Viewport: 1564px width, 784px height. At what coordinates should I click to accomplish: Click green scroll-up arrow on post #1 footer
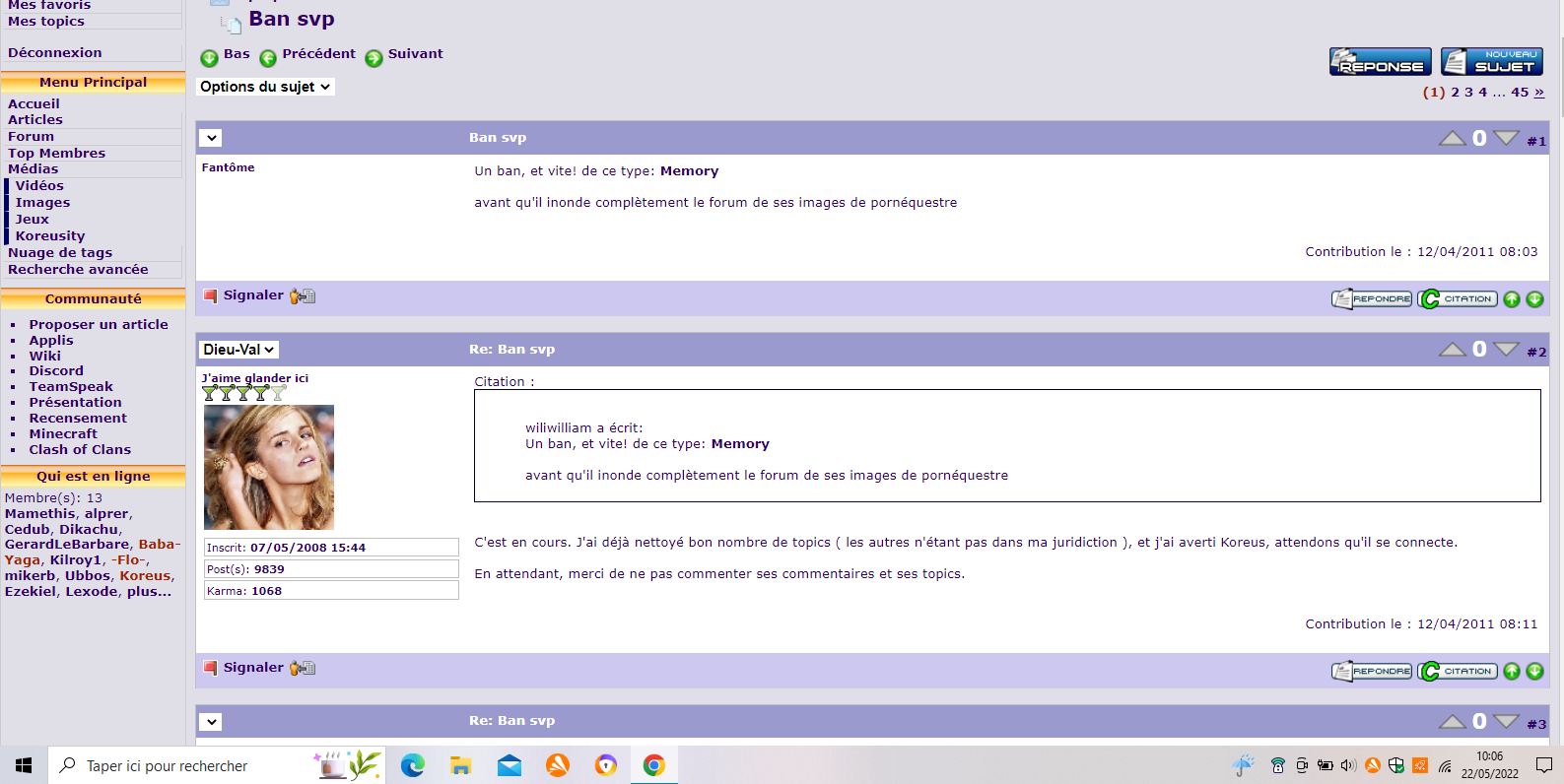click(x=1512, y=298)
